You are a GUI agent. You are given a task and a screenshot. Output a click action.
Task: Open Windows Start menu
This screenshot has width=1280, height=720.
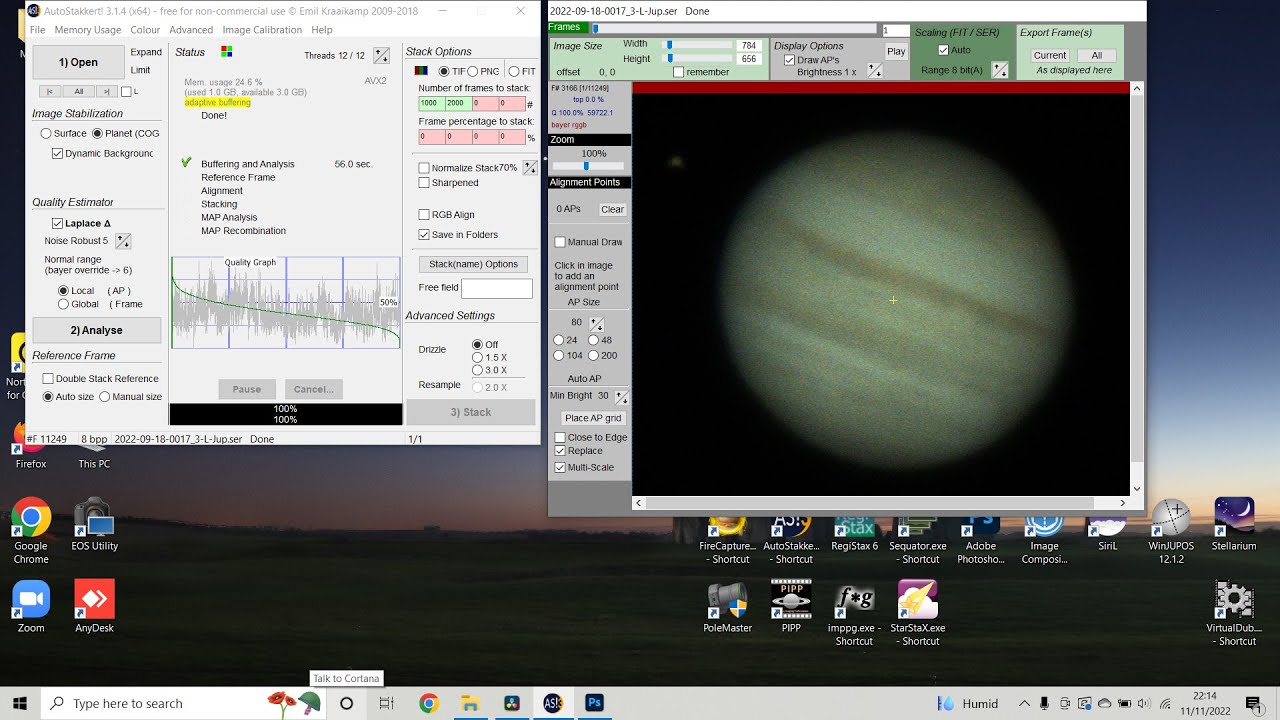coord(20,703)
